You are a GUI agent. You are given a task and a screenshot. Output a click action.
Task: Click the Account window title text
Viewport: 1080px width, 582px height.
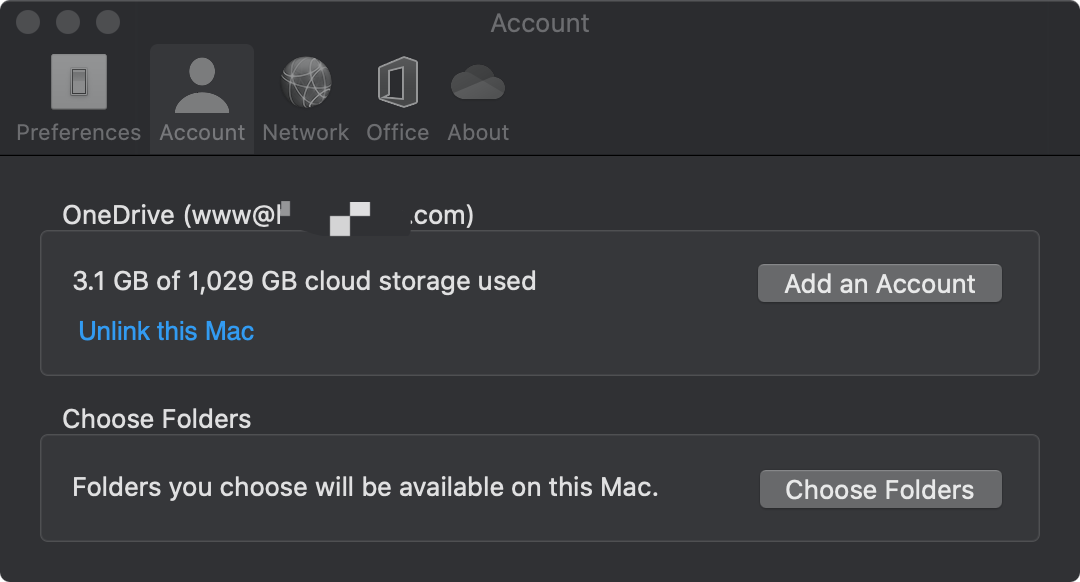(x=540, y=23)
